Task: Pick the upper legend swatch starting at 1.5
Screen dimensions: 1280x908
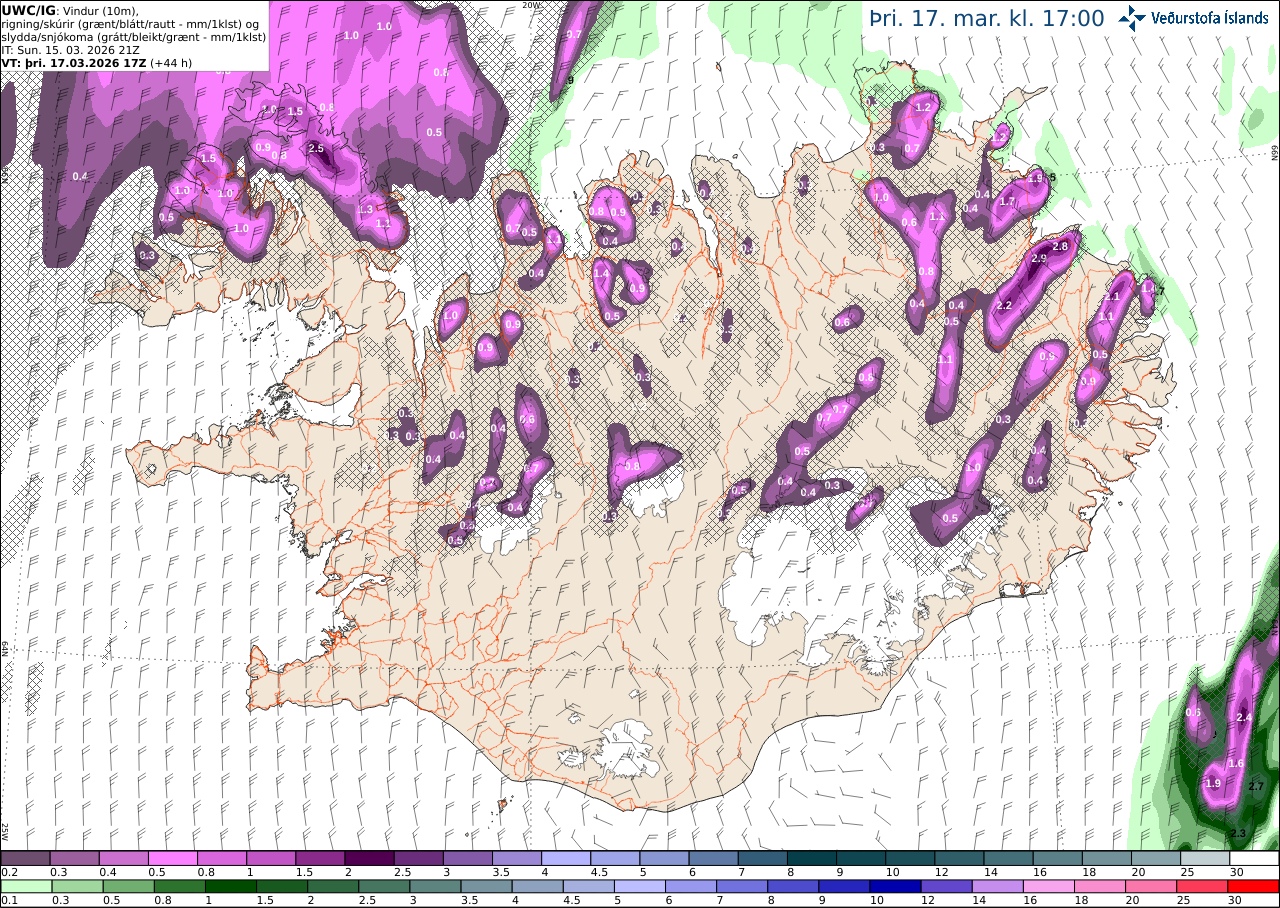Action: [320, 858]
